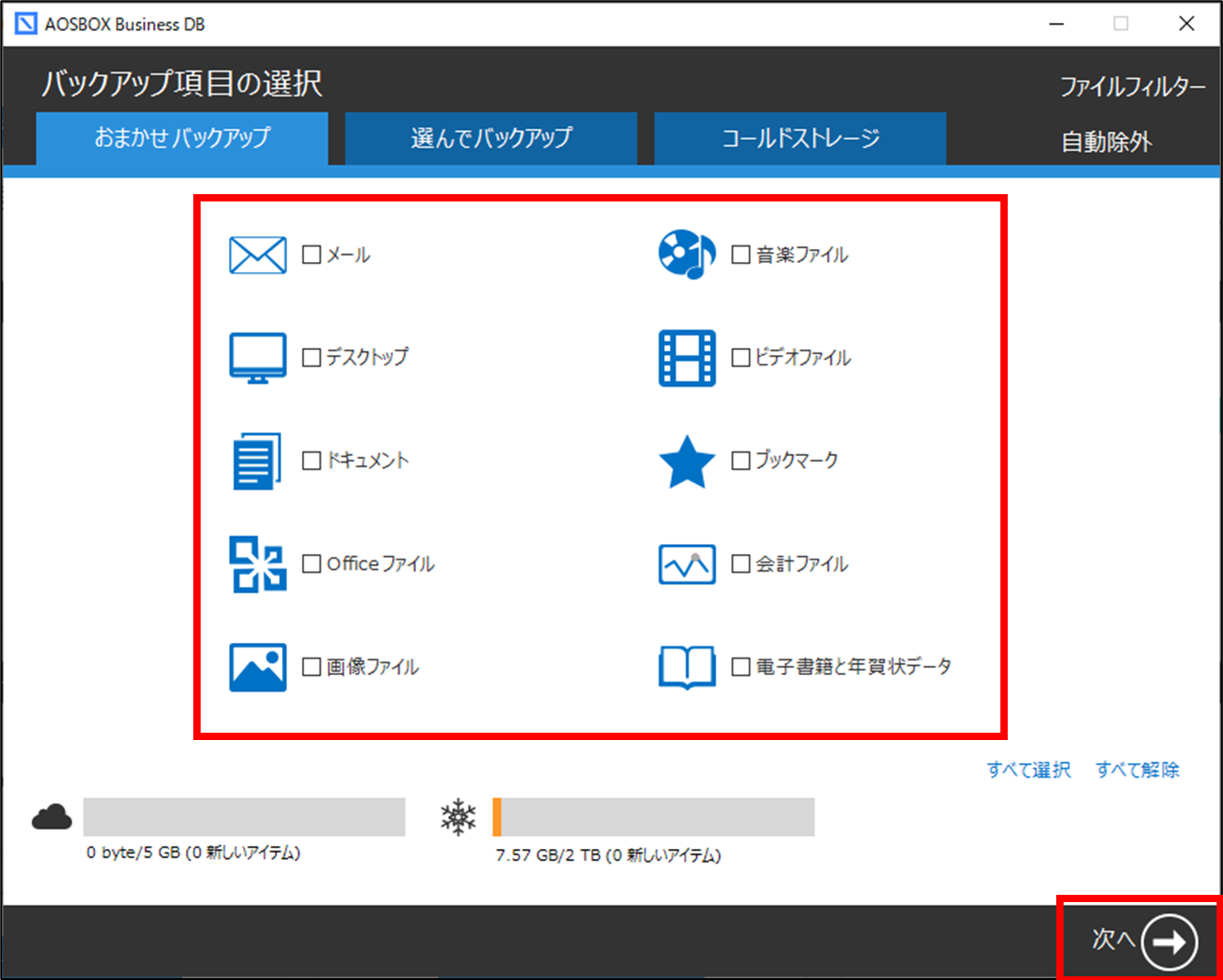
Task: Check the 電子書籍と年賀状データ checkbox
Action: (x=741, y=667)
